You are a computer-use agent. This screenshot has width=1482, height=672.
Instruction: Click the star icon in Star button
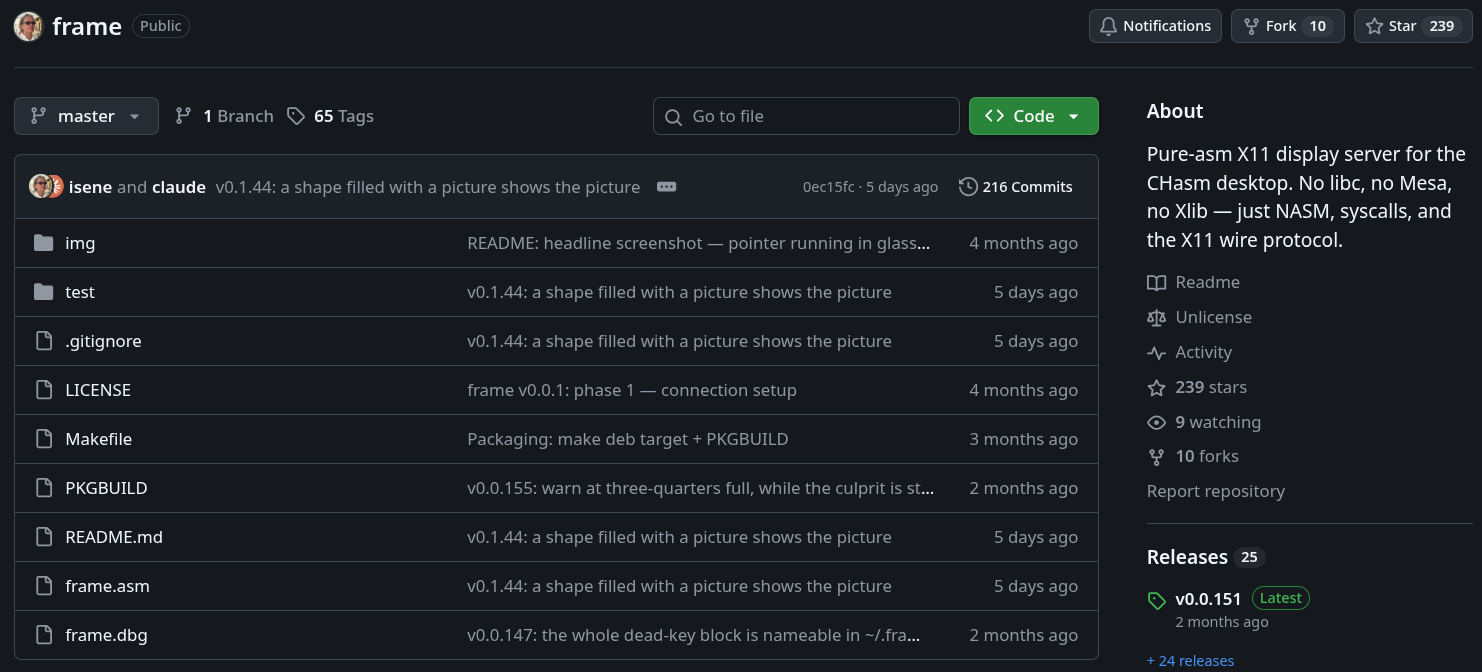click(x=1374, y=26)
